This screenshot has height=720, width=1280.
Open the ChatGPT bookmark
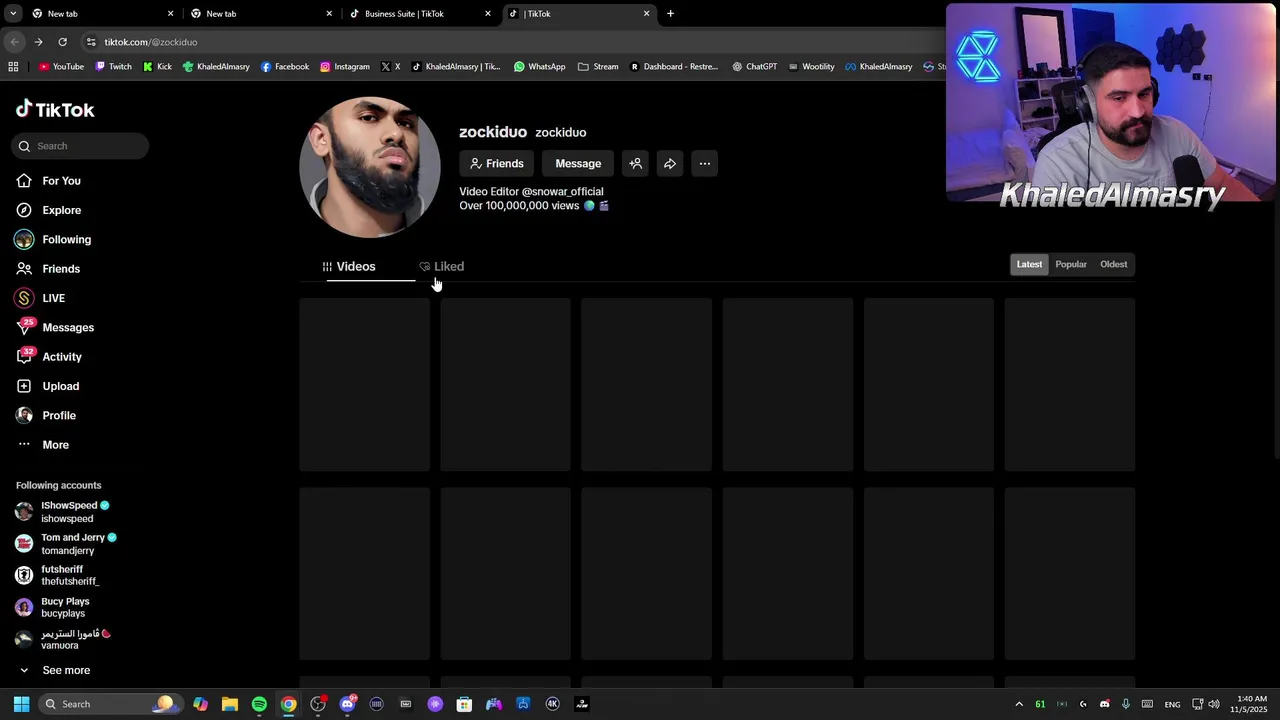(x=754, y=67)
